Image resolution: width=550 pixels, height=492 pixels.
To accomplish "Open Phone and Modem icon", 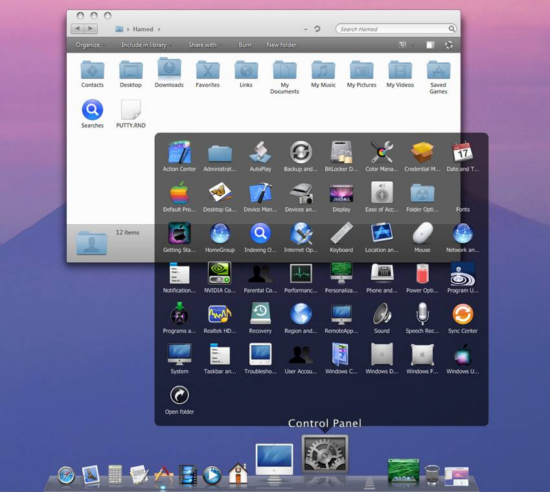I will (382, 273).
